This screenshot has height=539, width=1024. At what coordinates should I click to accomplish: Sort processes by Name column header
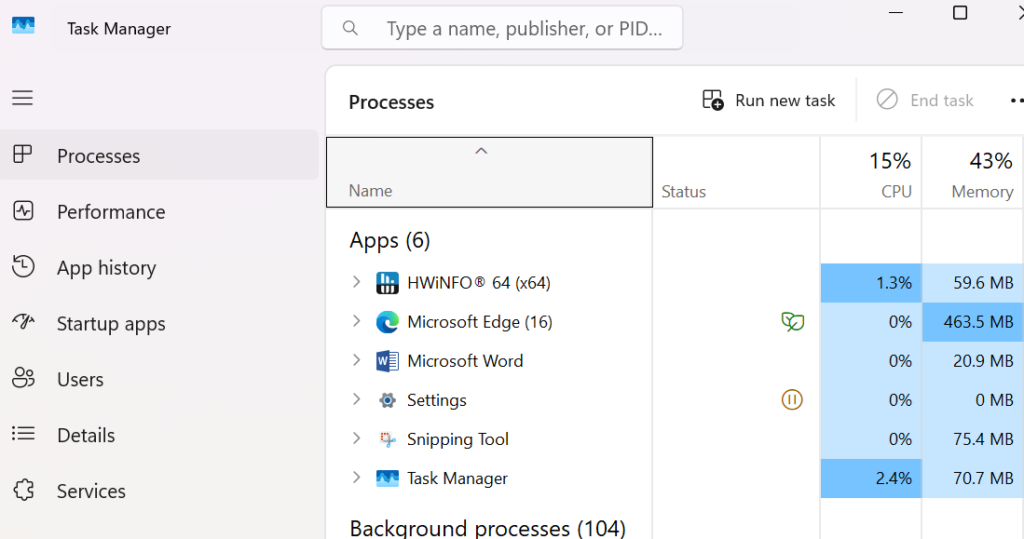coord(489,172)
